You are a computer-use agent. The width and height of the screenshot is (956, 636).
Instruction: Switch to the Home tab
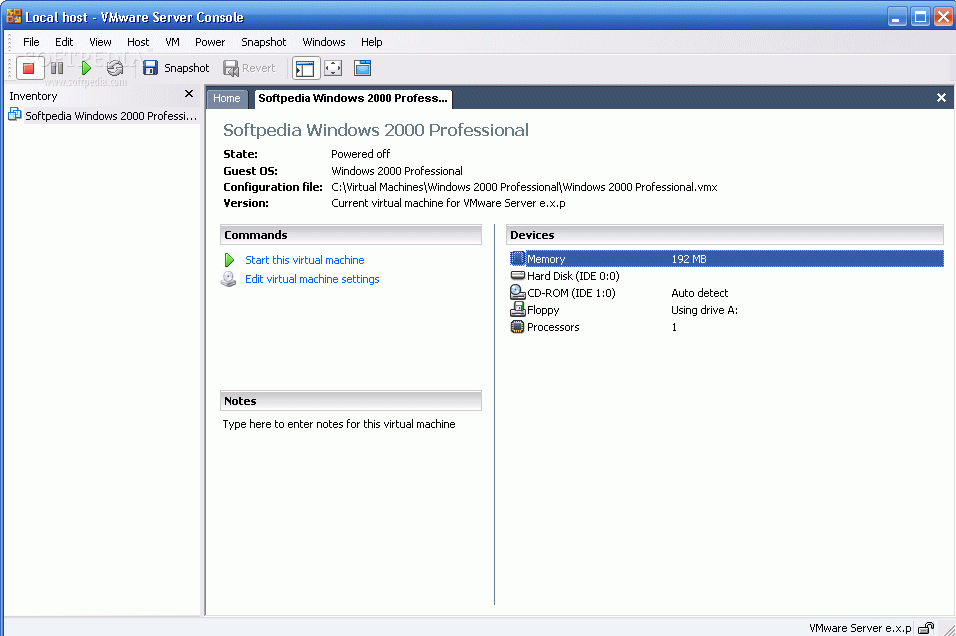pyautogui.click(x=227, y=98)
